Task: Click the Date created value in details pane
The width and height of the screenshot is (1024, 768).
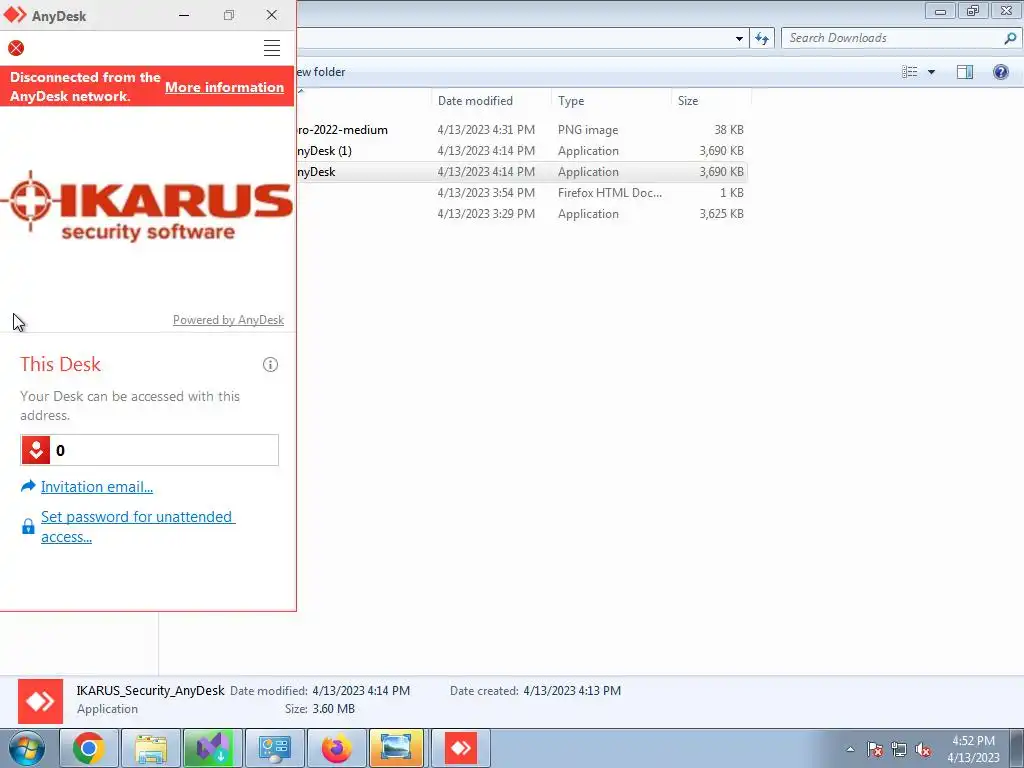Action: pos(572,690)
